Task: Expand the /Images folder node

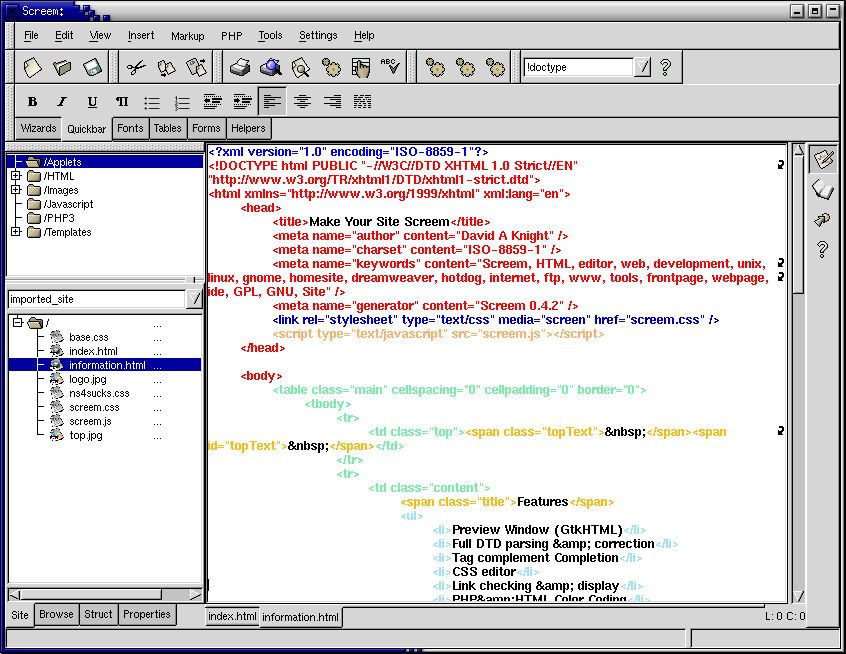Action: click(16, 190)
